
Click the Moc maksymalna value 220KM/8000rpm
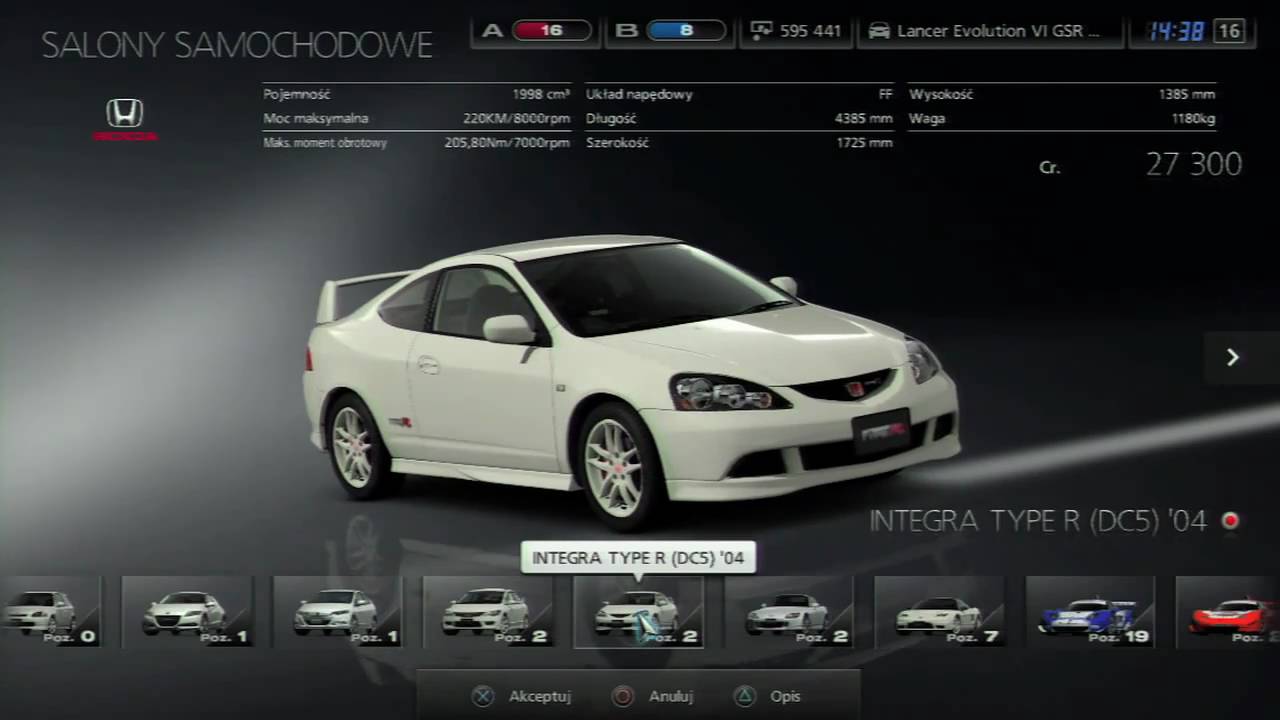click(x=516, y=118)
